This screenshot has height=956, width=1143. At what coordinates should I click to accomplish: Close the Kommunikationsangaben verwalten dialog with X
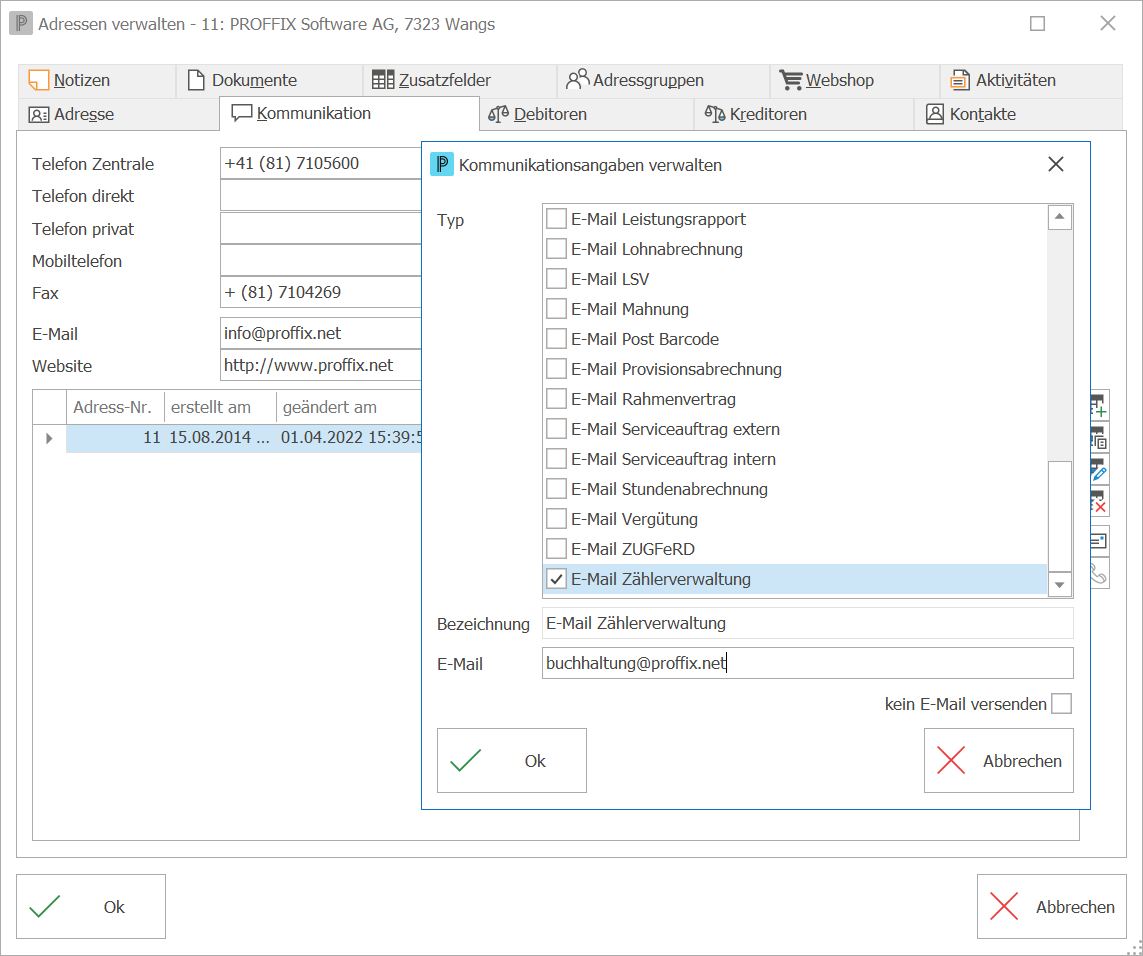[x=1056, y=165]
